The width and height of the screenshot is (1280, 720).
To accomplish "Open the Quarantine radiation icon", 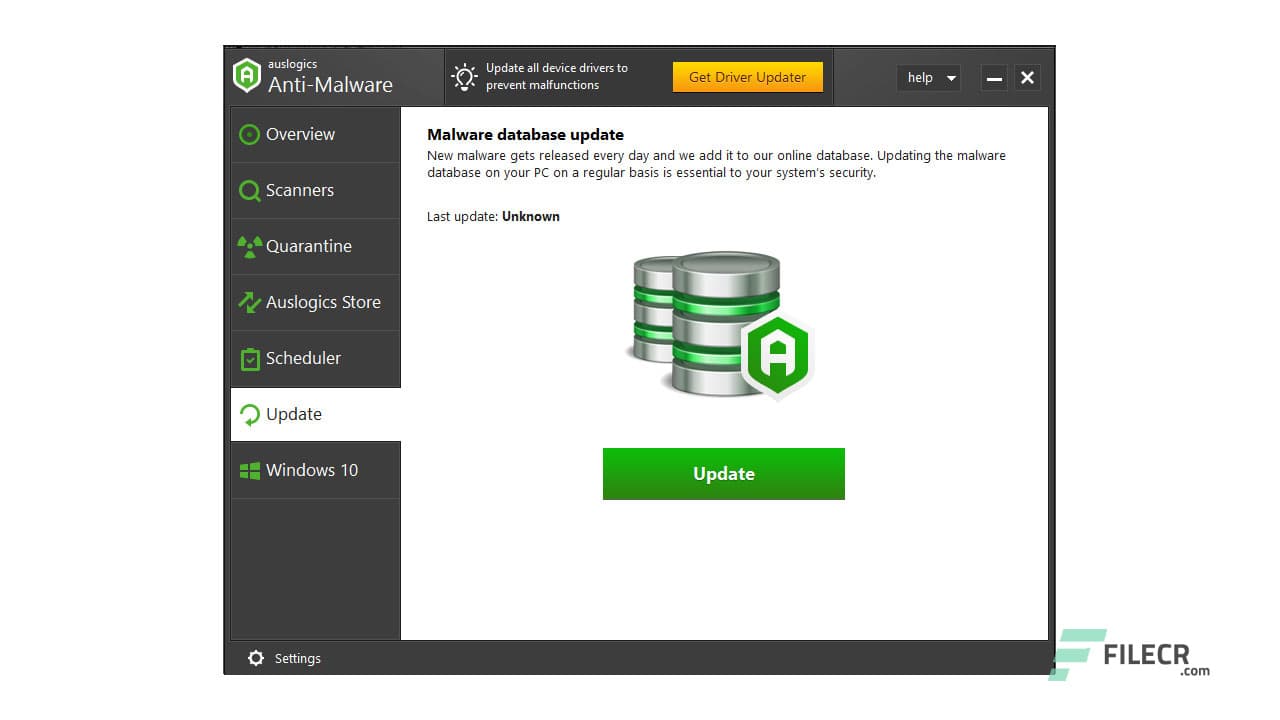I will (249, 246).
